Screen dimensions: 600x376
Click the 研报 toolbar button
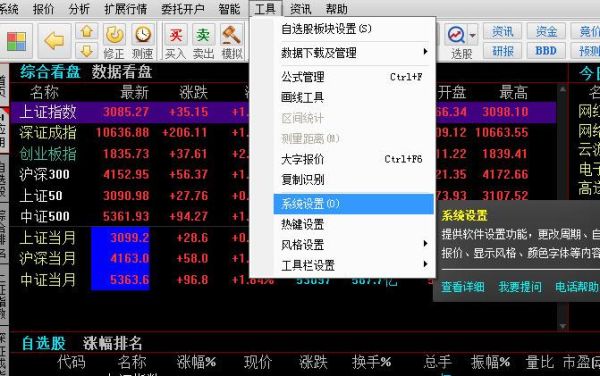[502, 50]
